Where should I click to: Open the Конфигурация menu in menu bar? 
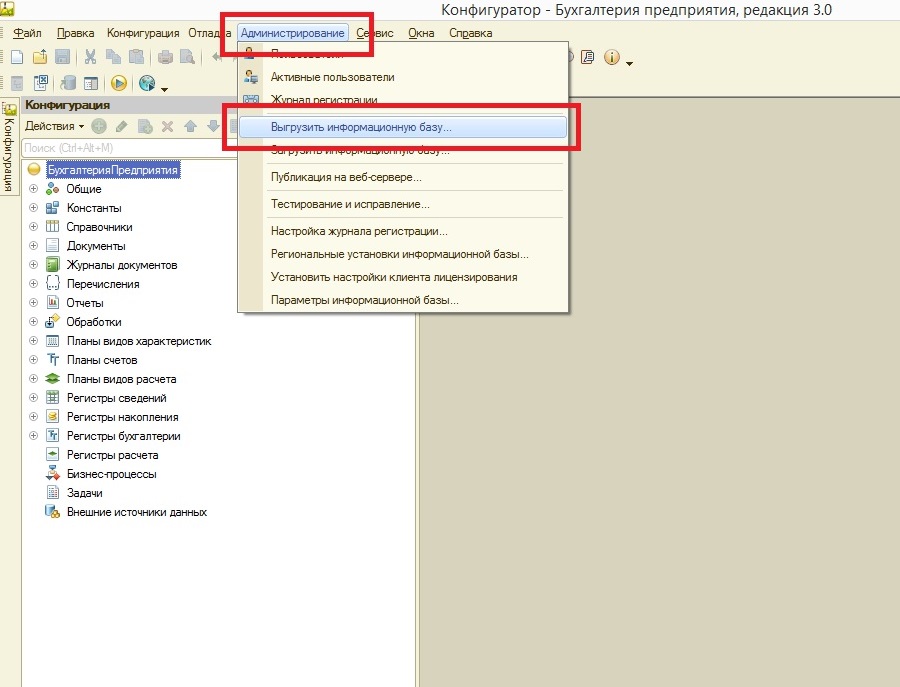pyautogui.click(x=143, y=33)
